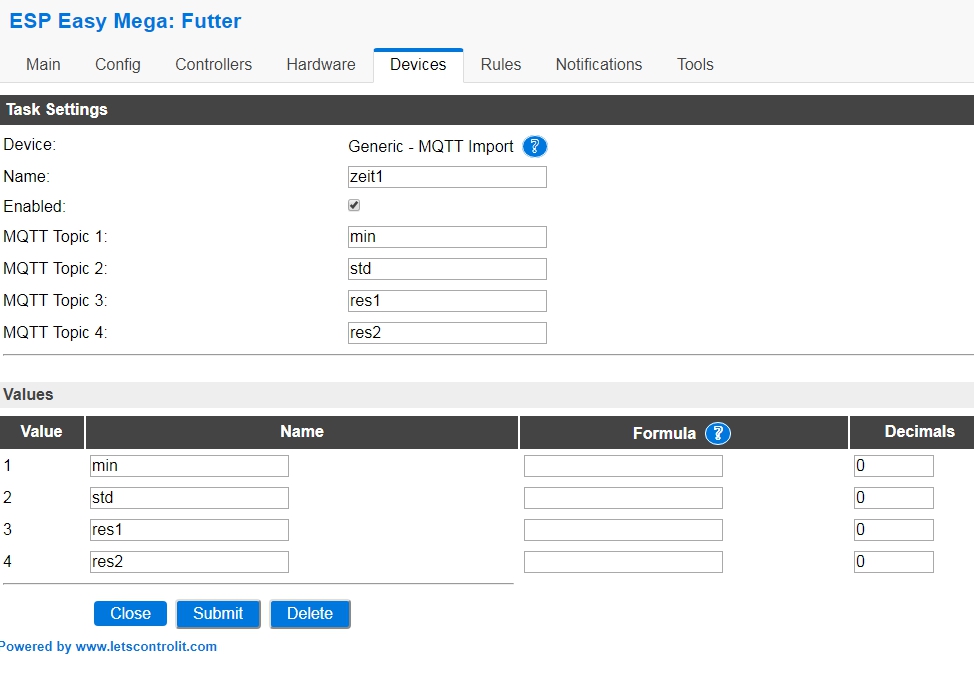The height and width of the screenshot is (690, 974).
Task: Focus the formula field for value 1
Action: click(623, 466)
